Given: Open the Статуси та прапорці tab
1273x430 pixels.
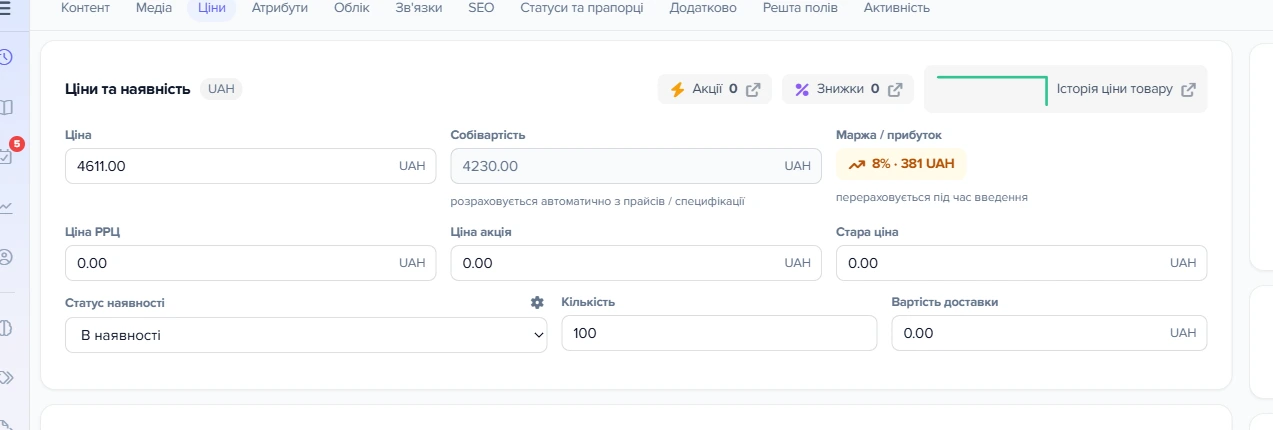Looking at the screenshot, I should (x=582, y=8).
